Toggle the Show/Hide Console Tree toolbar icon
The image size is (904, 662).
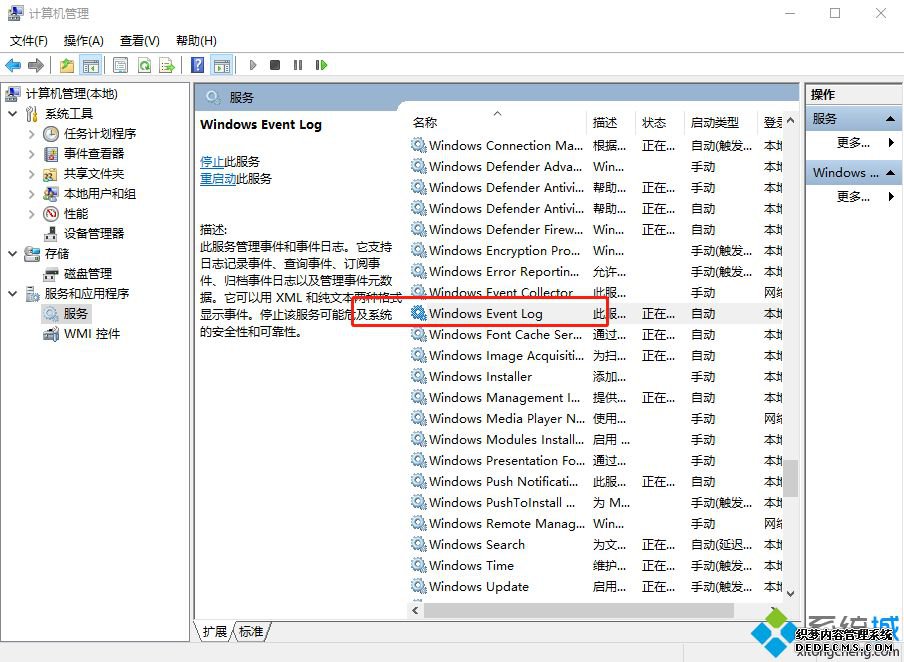91,65
